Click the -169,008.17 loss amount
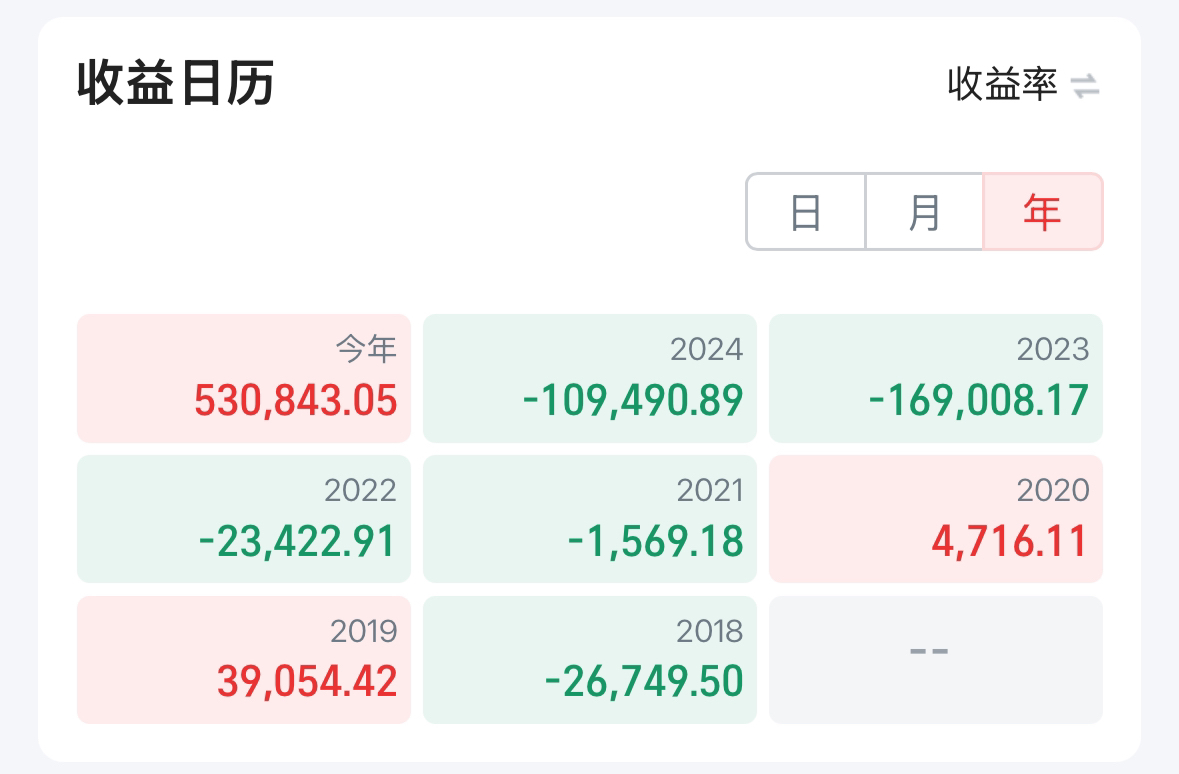 click(978, 402)
